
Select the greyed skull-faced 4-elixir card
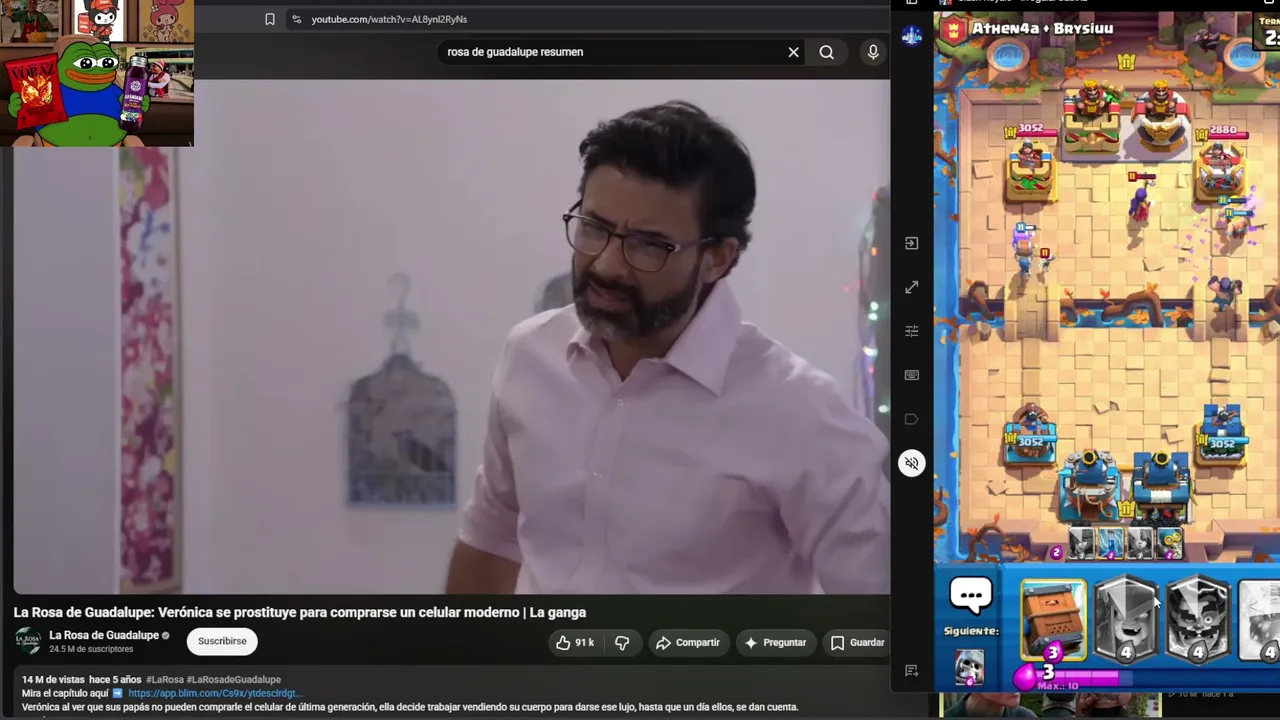pyautogui.click(x=1198, y=620)
